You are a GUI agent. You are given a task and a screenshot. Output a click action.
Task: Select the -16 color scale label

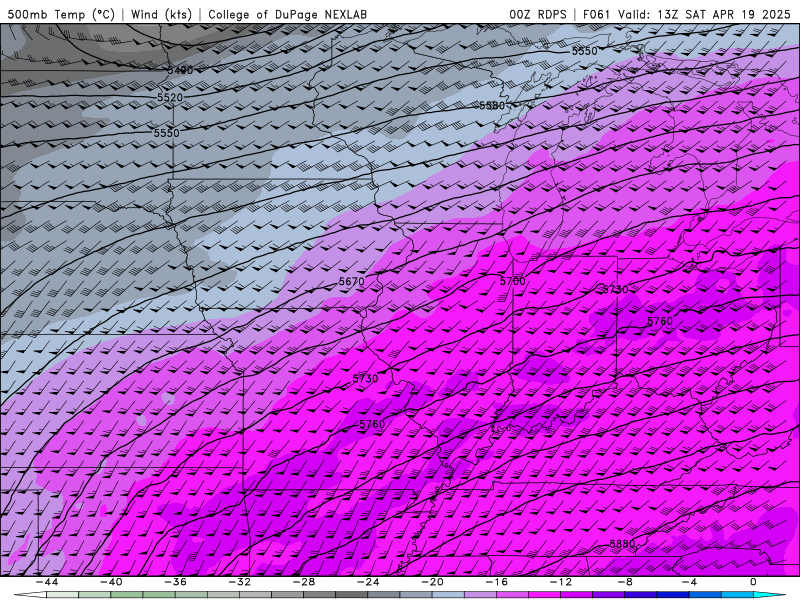(x=496, y=582)
